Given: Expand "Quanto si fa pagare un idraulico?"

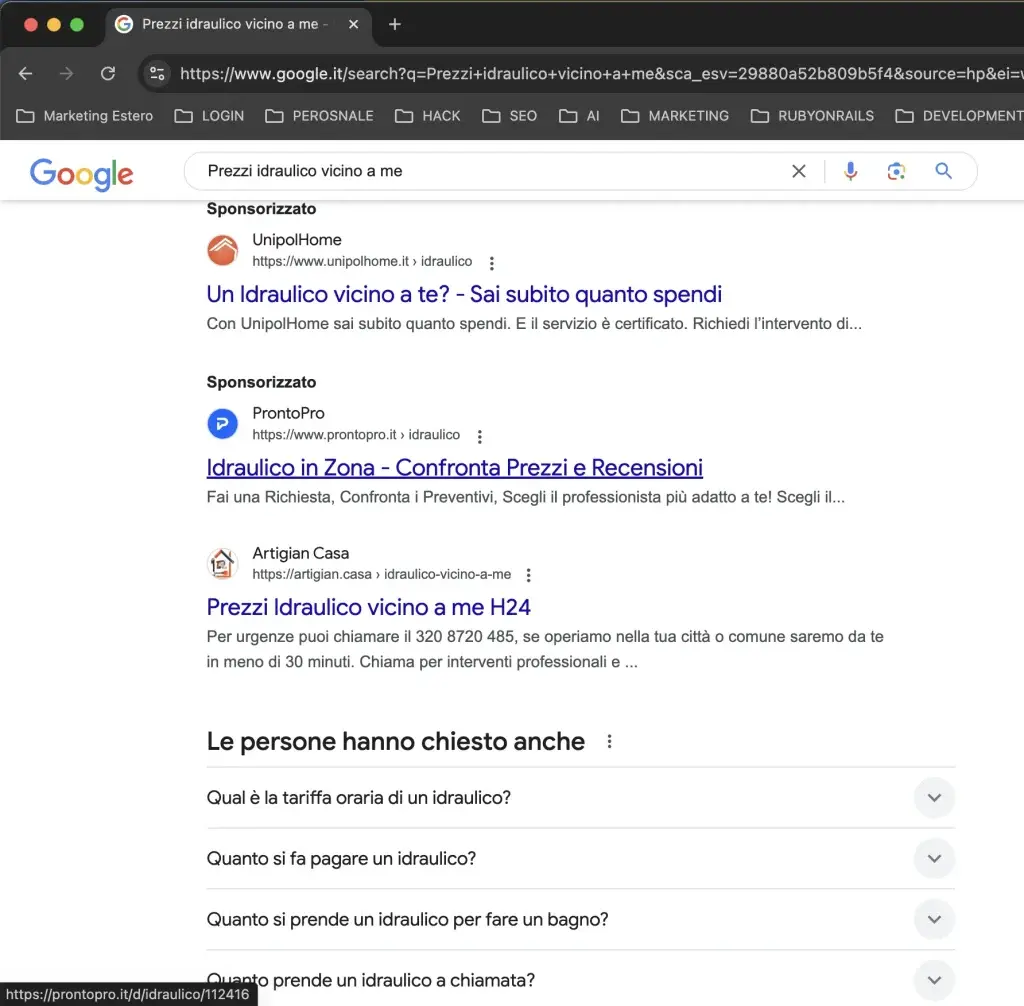Looking at the screenshot, I should click(934, 859).
